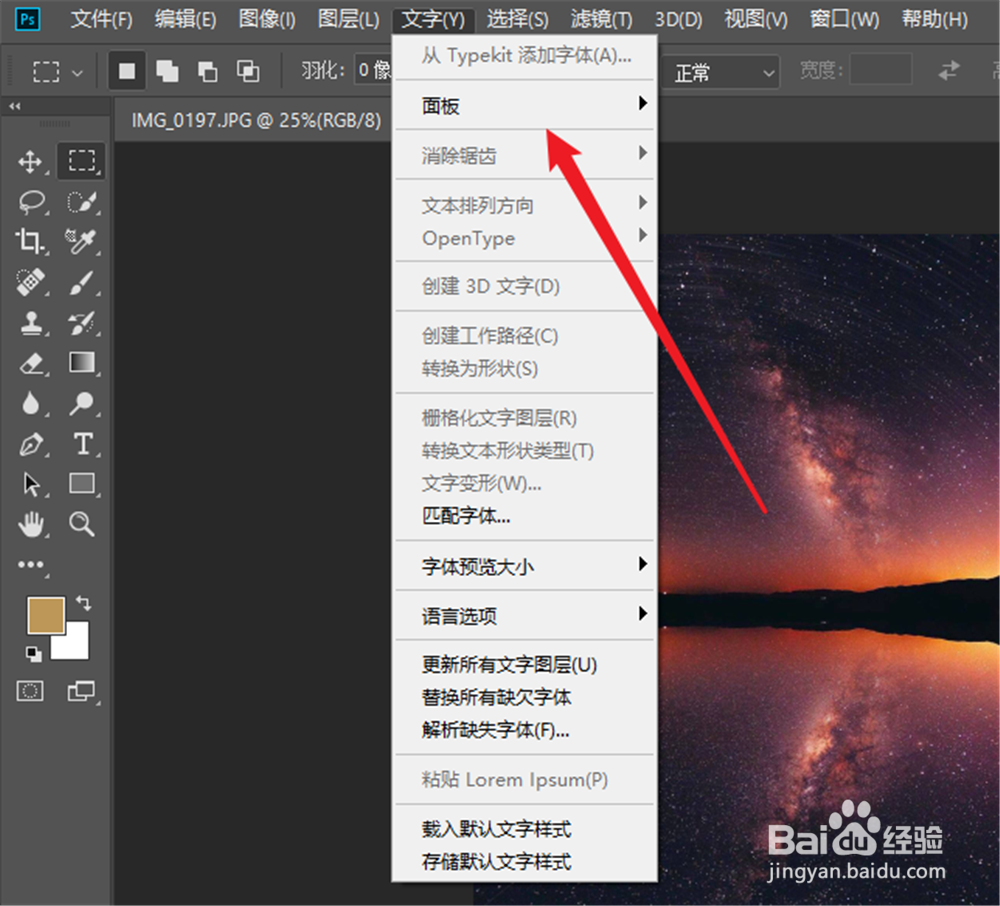Expand the 面板 submenu
1000x906 pixels.
525,105
